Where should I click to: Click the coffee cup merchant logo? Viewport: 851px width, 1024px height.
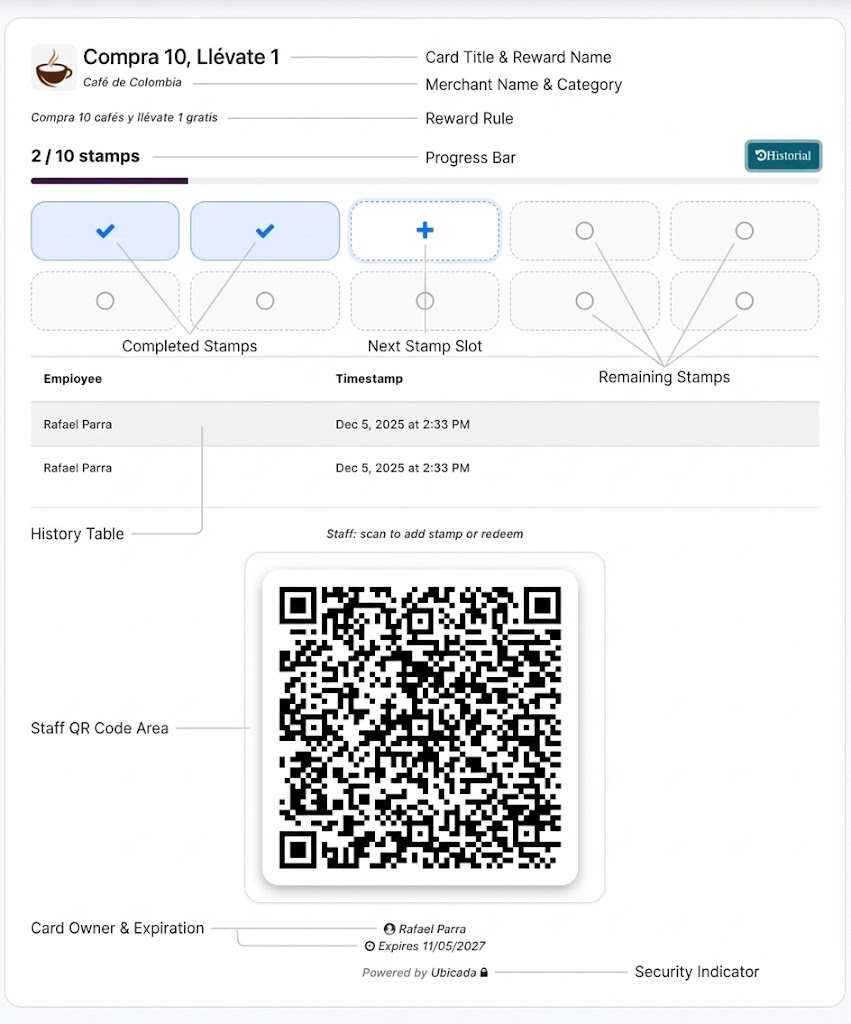pos(54,67)
